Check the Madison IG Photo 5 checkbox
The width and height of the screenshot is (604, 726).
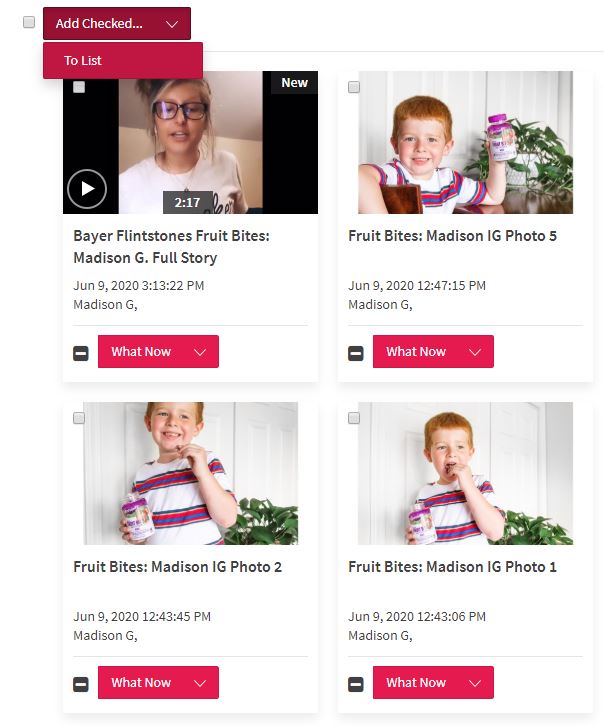[354, 87]
